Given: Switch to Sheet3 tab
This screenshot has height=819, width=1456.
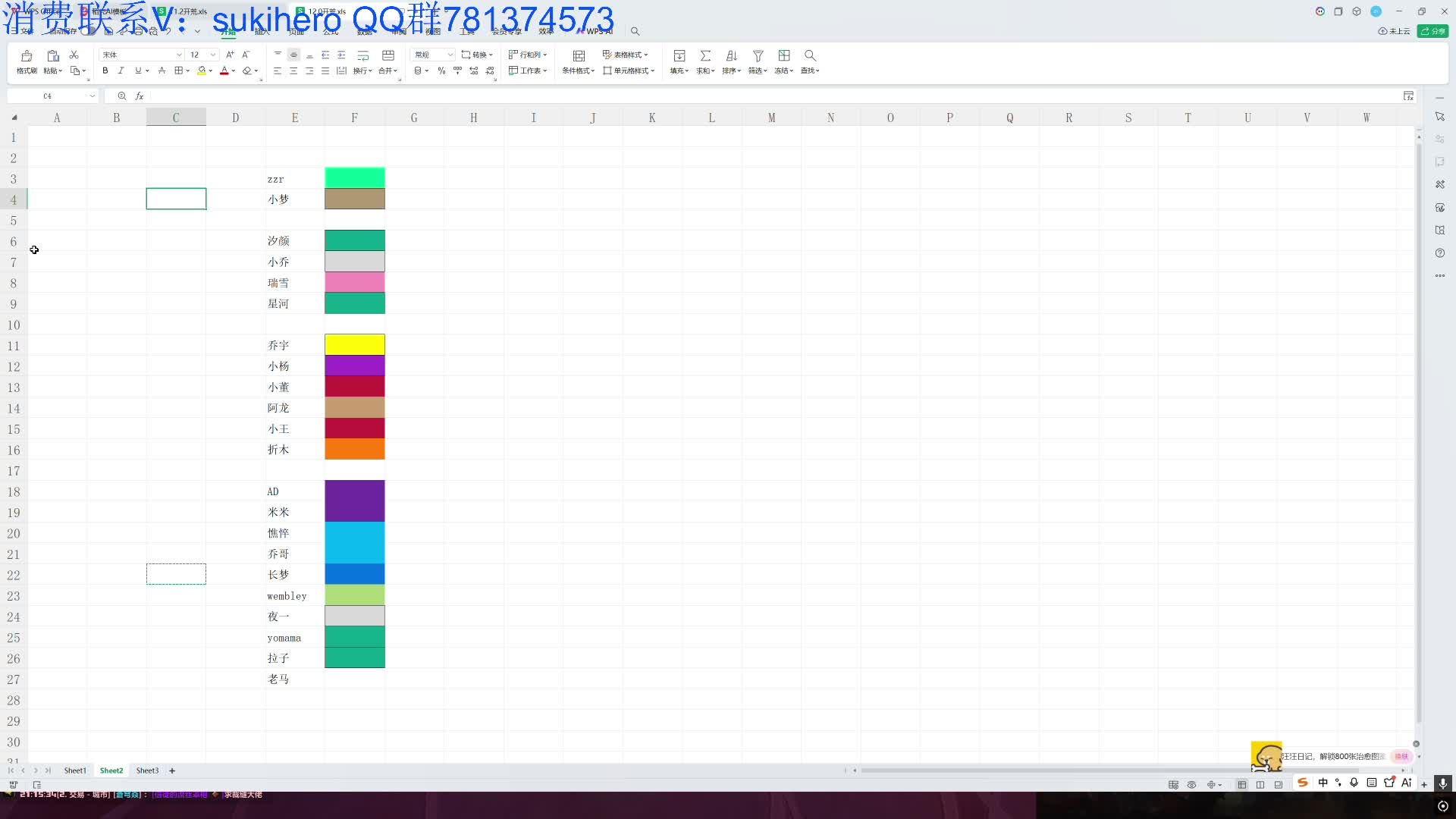Looking at the screenshot, I should coord(147,770).
